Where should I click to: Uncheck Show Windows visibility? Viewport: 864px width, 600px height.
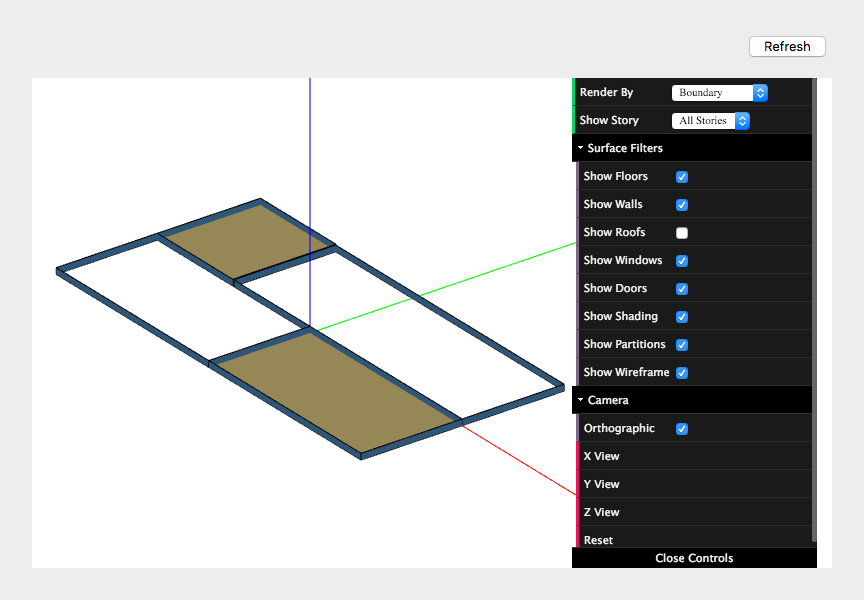click(x=681, y=260)
